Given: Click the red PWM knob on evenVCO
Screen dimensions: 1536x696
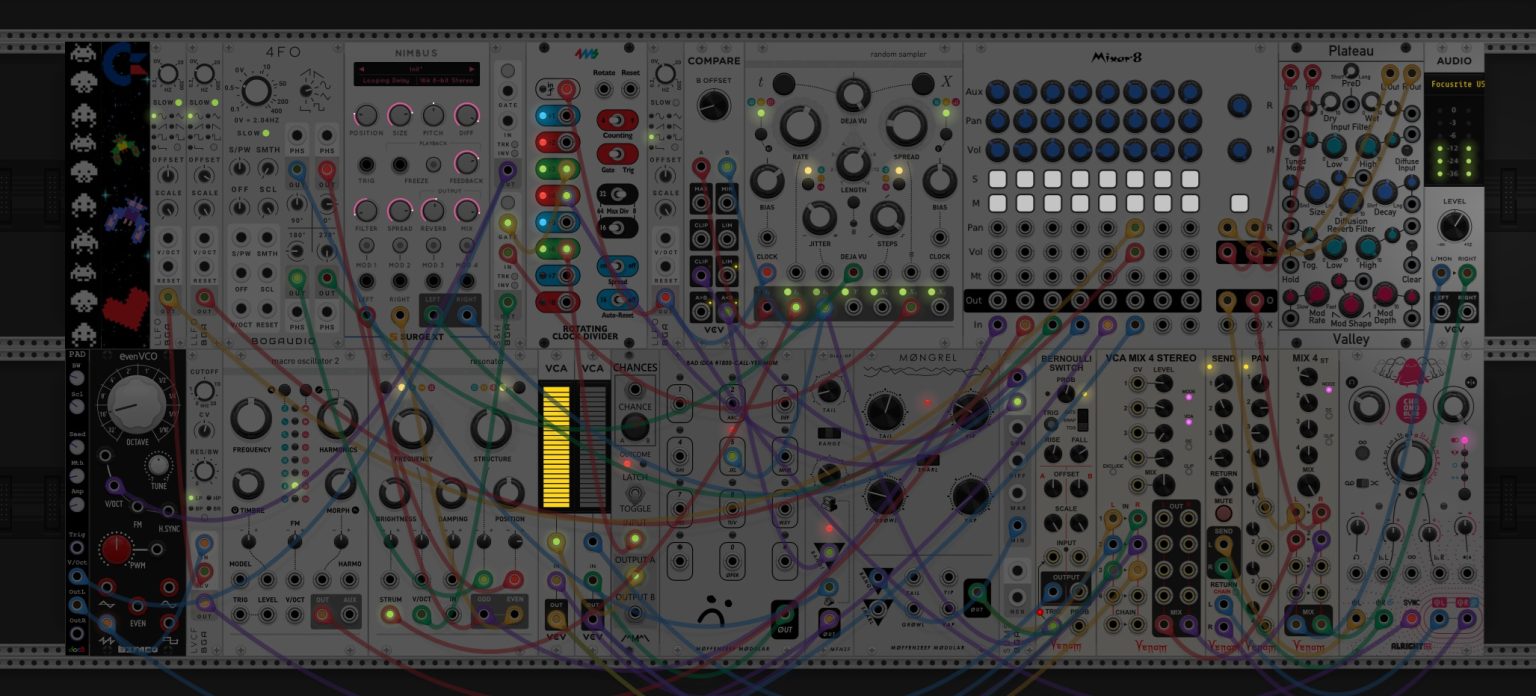Looking at the screenshot, I should tap(117, 549).
